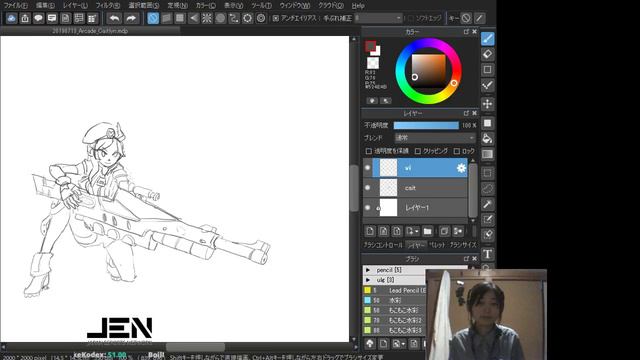Screen dimensions: 640x360
Task: Select the Move tool with four arrows
Action: pos(487,104)
